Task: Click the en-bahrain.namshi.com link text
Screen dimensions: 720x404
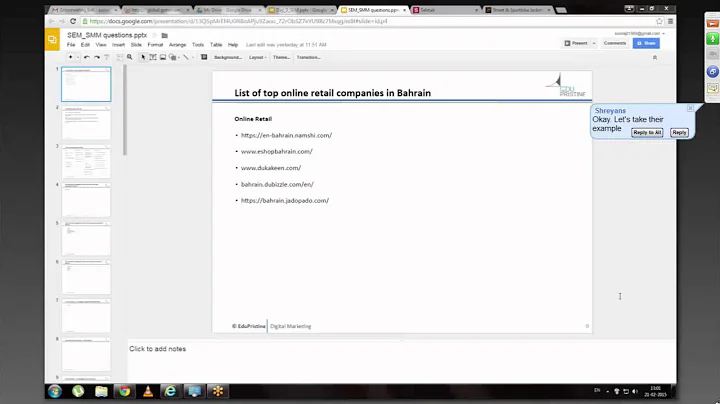Action: pyautogui.click(x=286, y=135)
